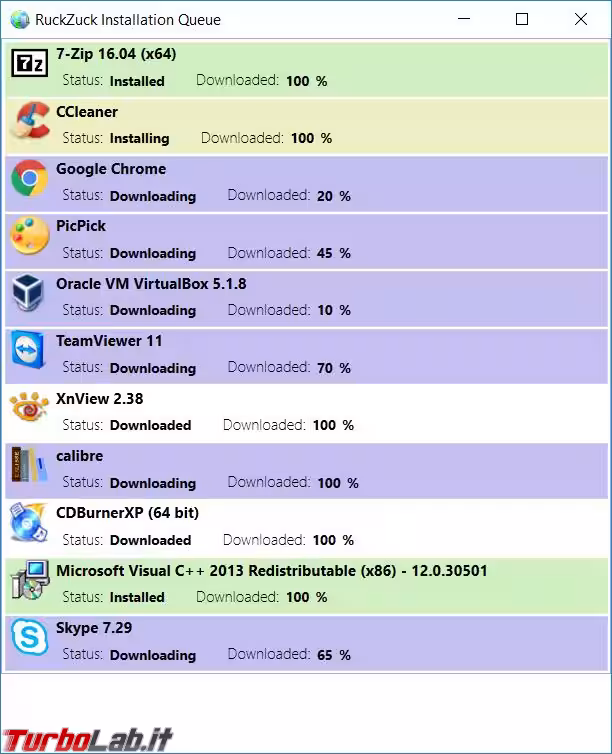Screen dimensions: 612x754
Task: Click 'Installed' status of Visual C++ Redistributable
Action: click(x=137, y=597)
